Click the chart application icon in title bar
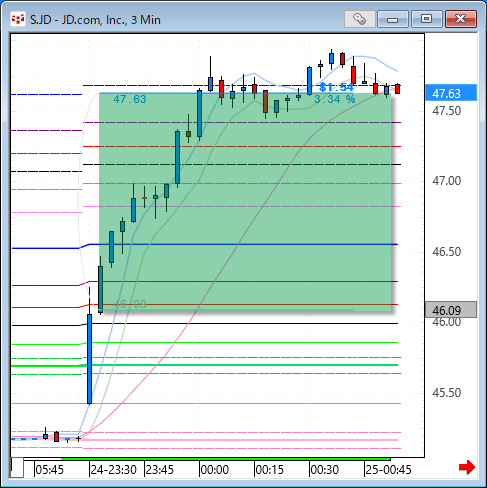 pos(18,20)
